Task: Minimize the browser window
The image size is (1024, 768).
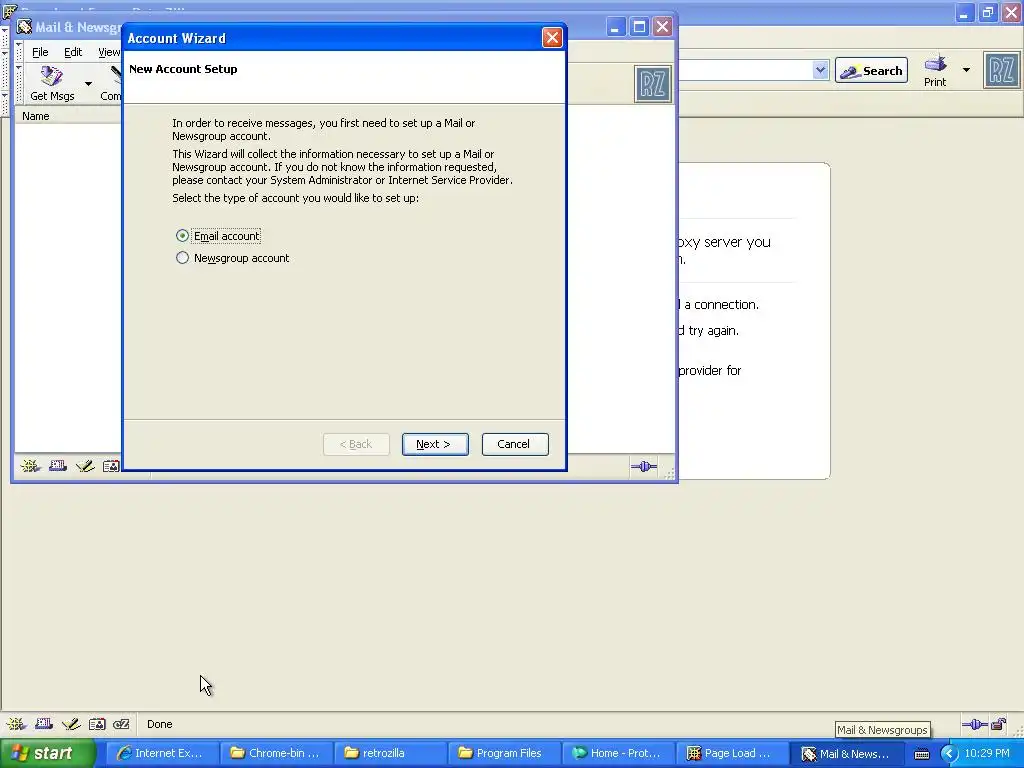Action: tap(965, 12)
